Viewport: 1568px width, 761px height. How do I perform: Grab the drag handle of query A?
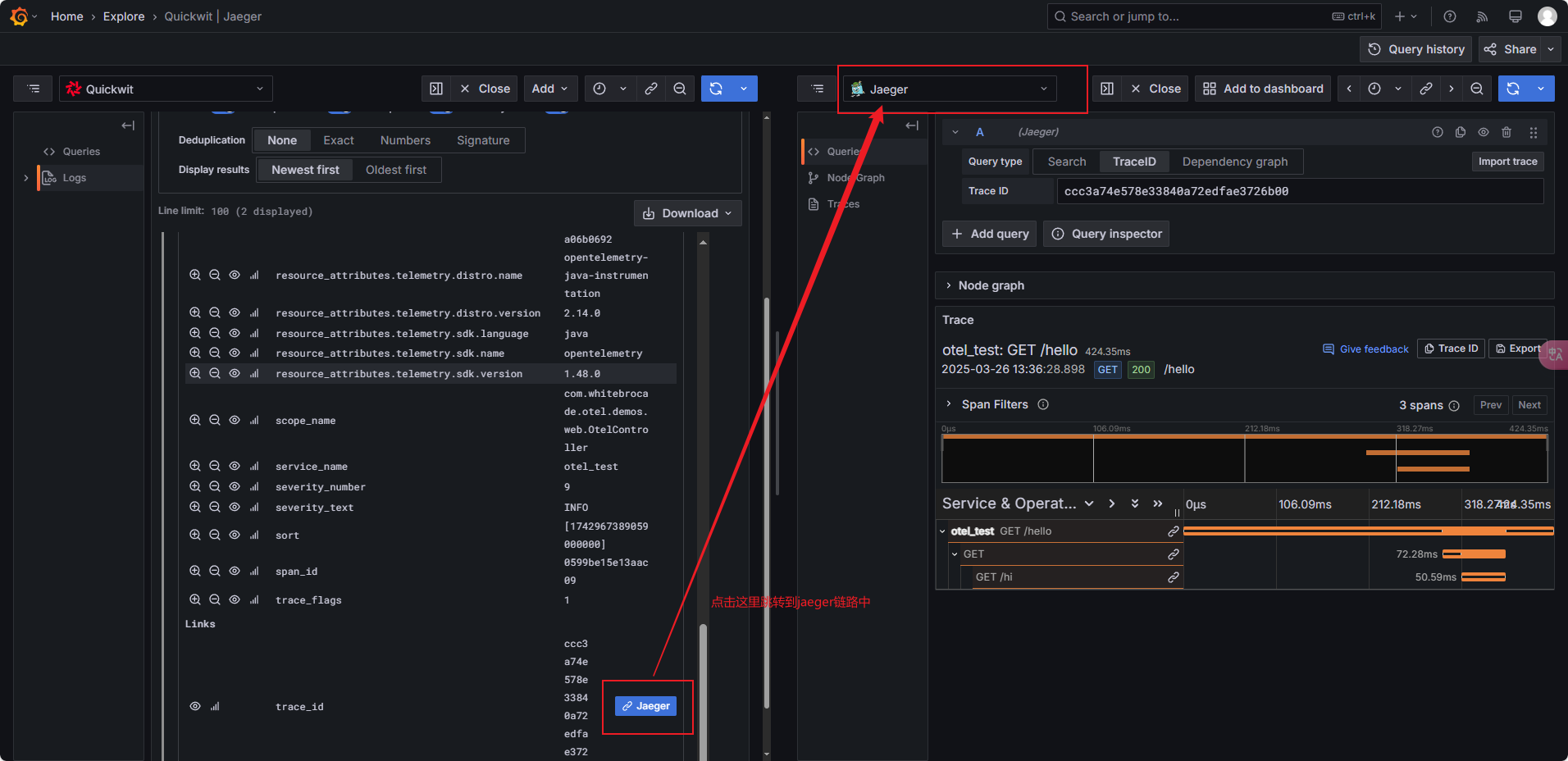coord(1534,132)
